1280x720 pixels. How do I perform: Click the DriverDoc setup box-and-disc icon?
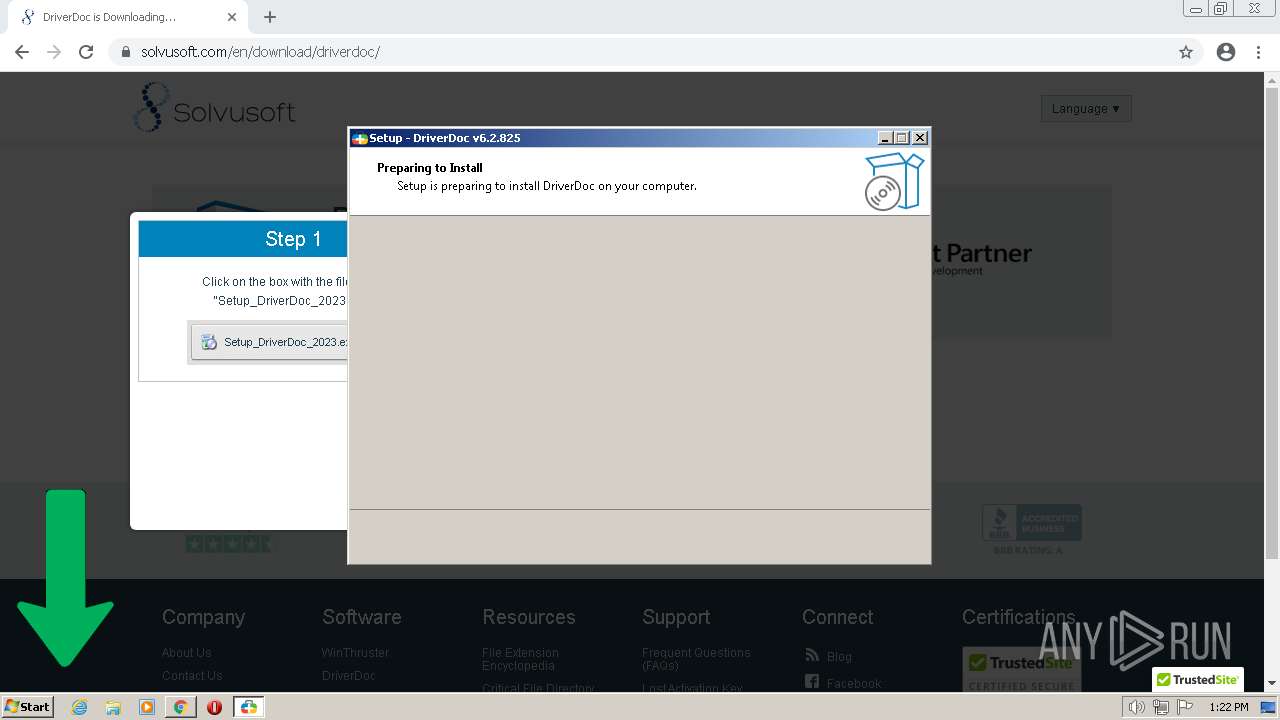coord(894,182)
